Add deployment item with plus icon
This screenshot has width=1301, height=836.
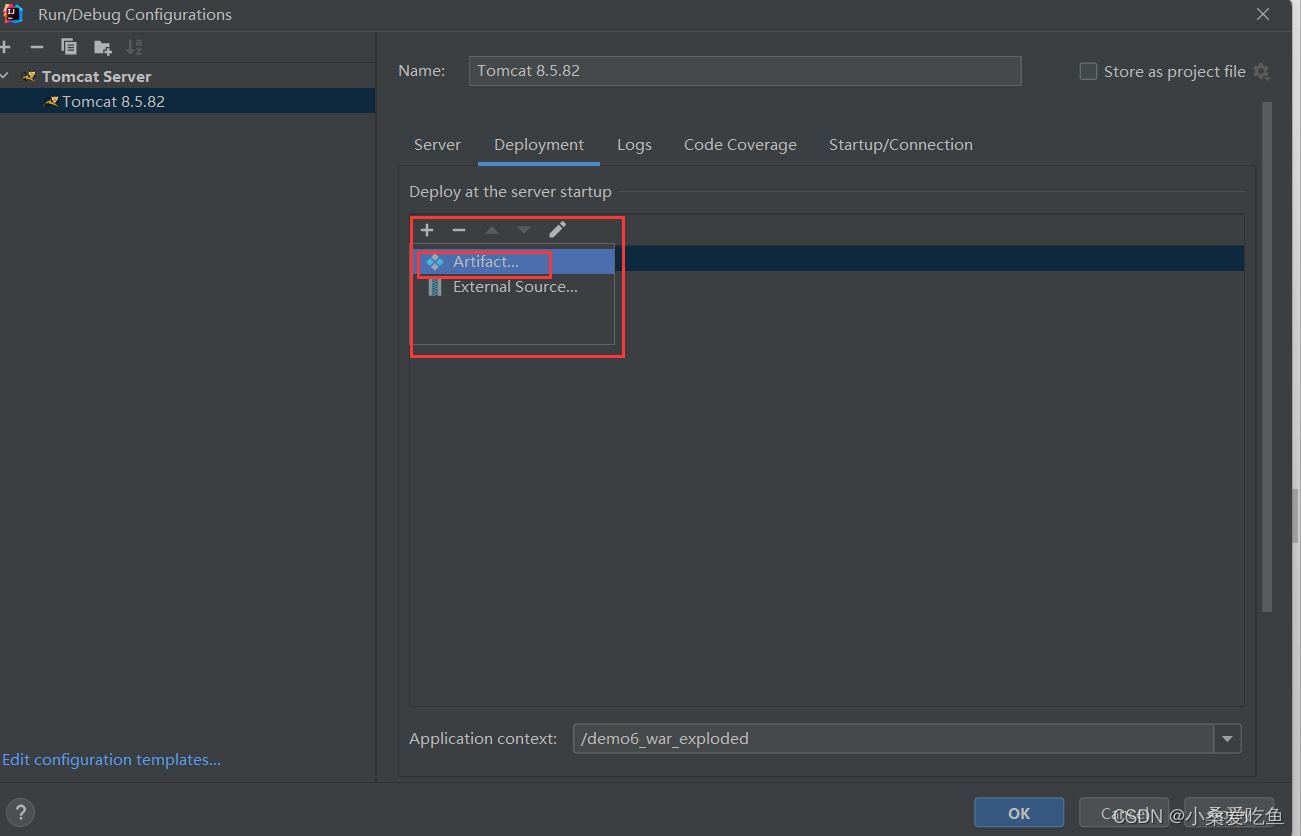[x=427, y=230]
